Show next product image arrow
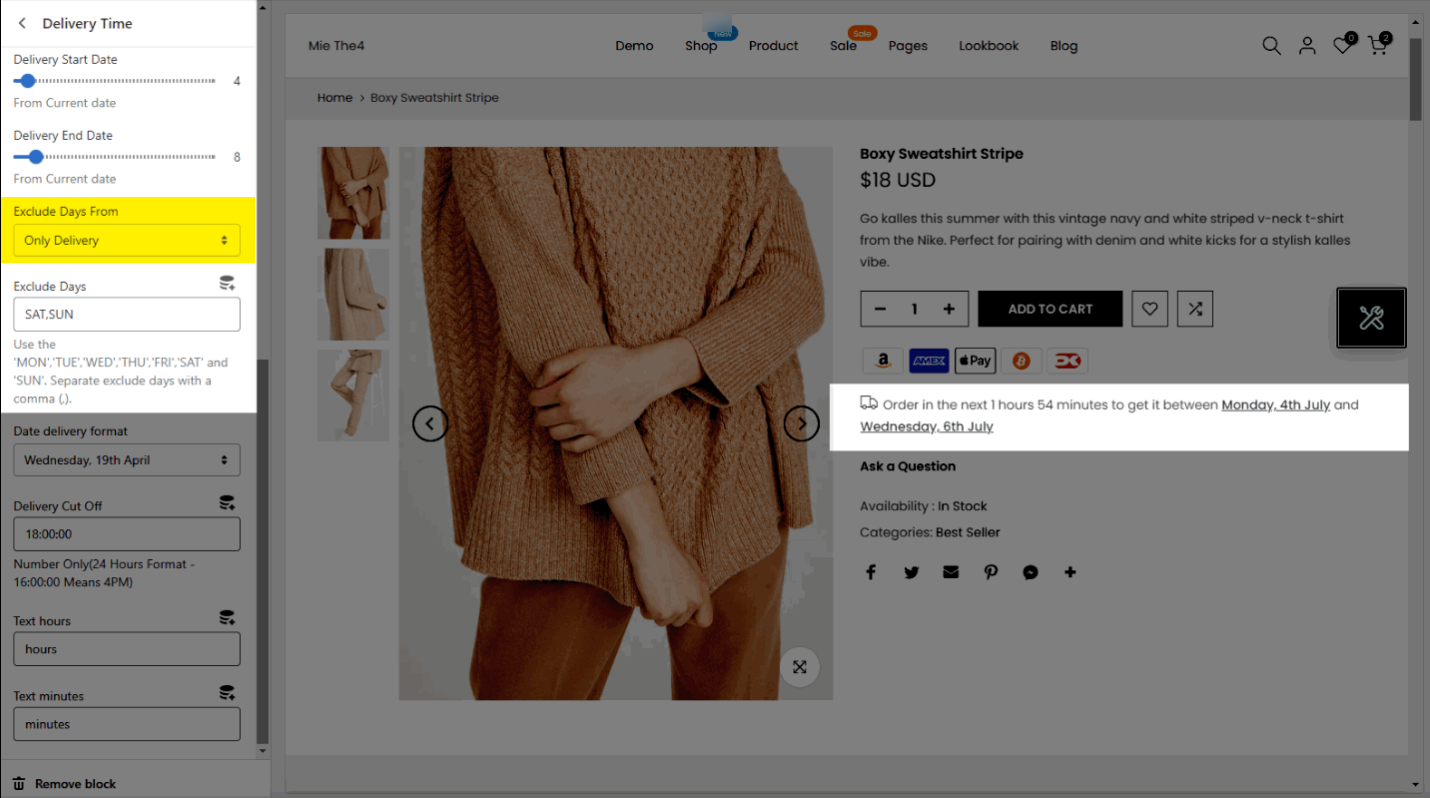 point(802,424)
